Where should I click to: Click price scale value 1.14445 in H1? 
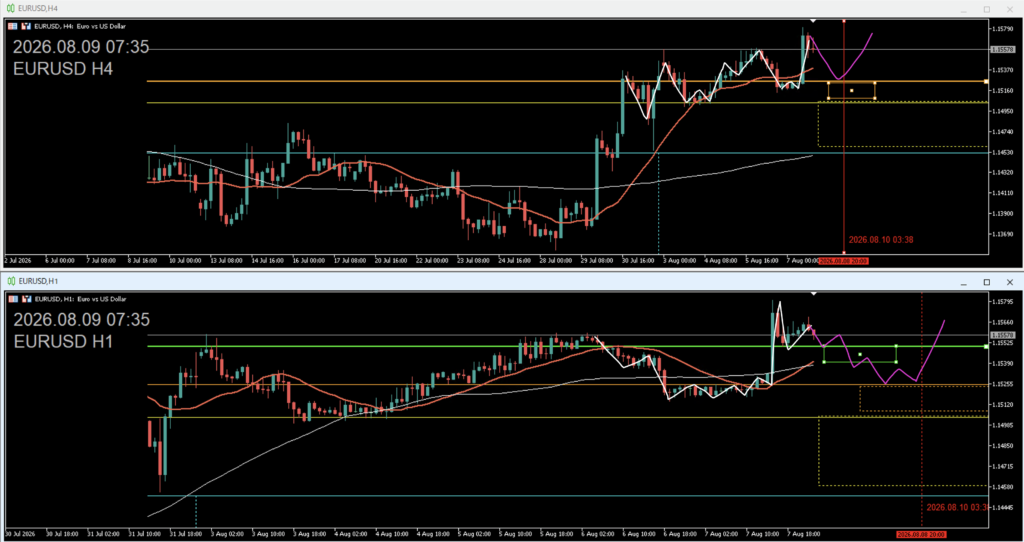1004,507
